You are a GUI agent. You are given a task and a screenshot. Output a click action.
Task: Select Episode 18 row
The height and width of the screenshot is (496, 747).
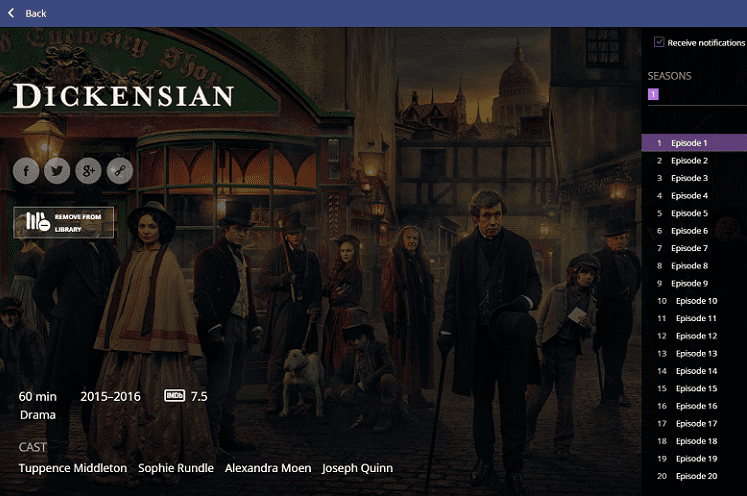tap(694, 441)
